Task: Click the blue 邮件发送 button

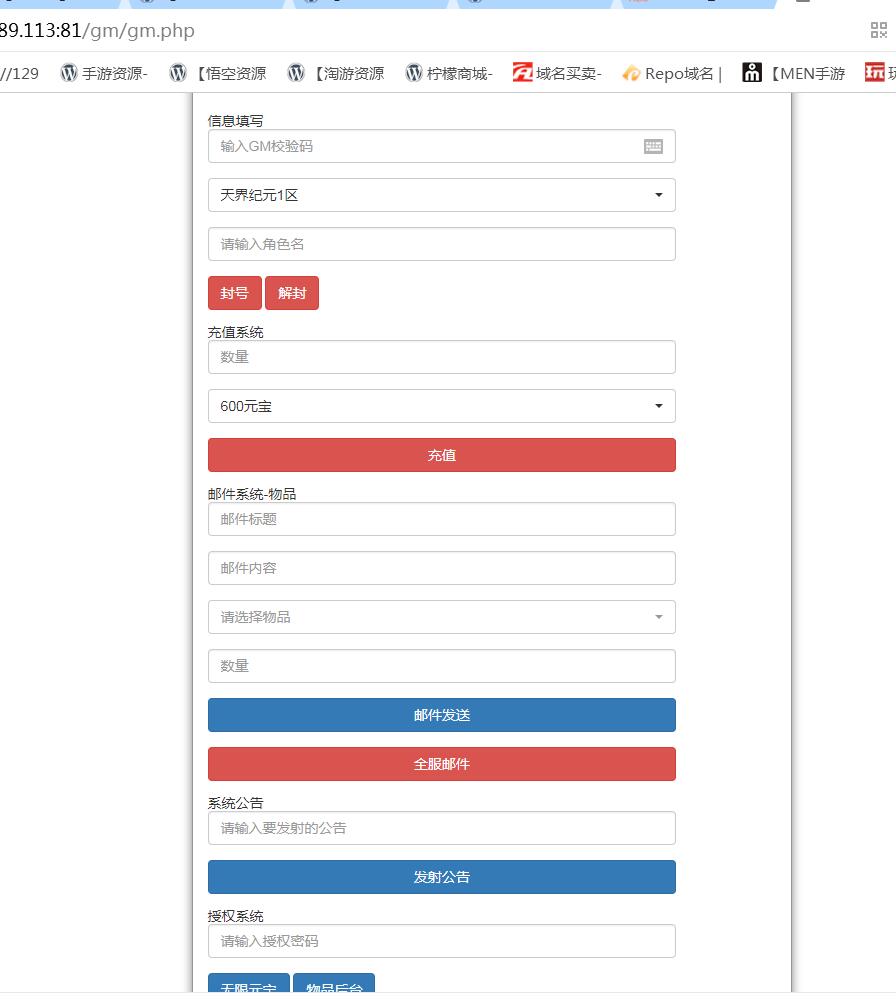Action: point(441,715)
